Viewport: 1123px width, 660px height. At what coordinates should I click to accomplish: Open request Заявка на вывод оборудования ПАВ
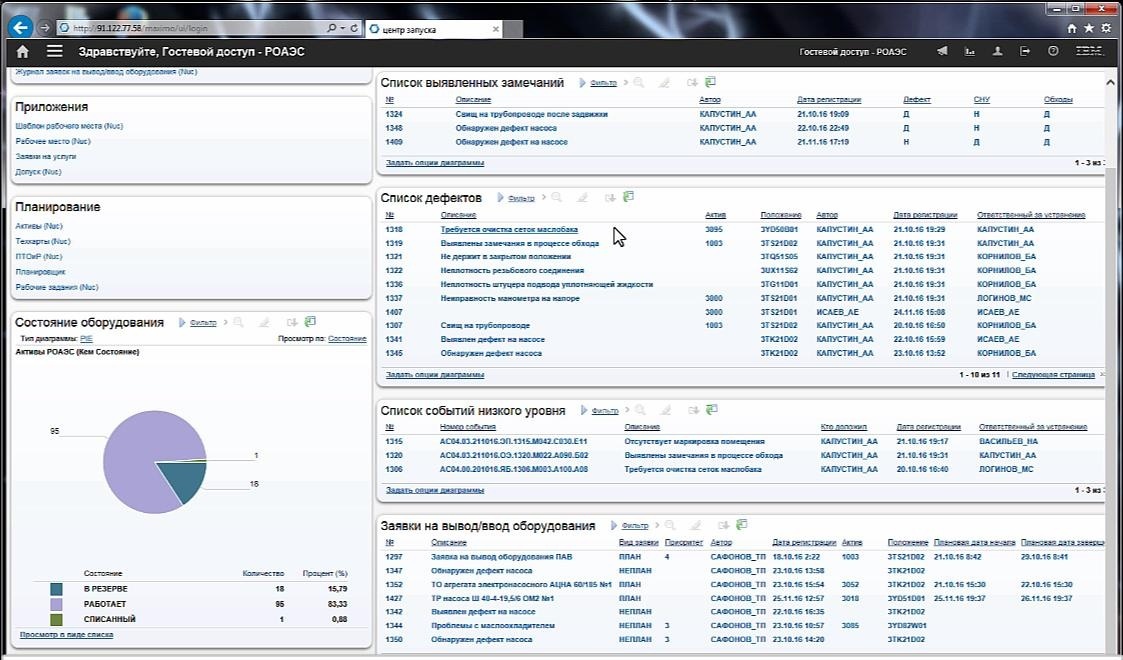[x=501, y=557]
